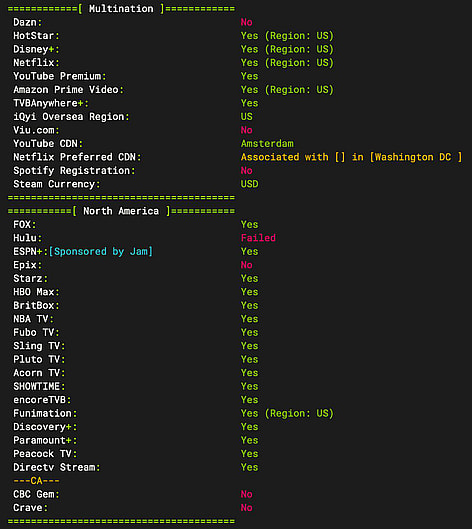Click the Multination section header
Viewport: 472px width, 529px height.
pyautogui.click(x=121, y=9)
